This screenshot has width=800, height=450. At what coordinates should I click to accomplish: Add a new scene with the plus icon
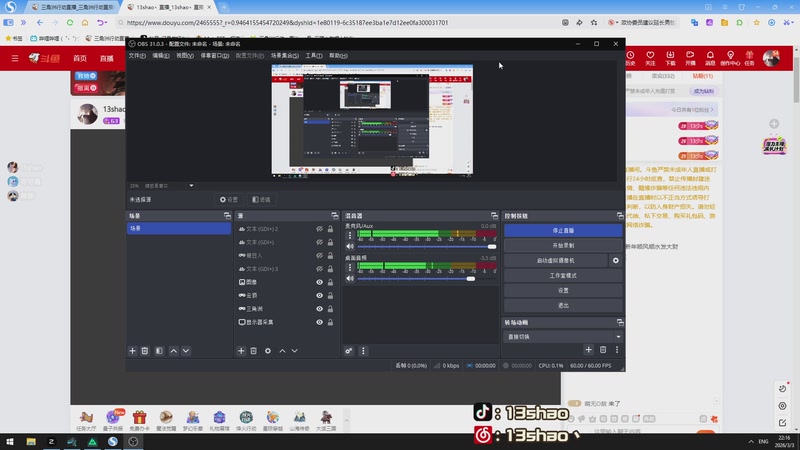[x=133, y=351]
